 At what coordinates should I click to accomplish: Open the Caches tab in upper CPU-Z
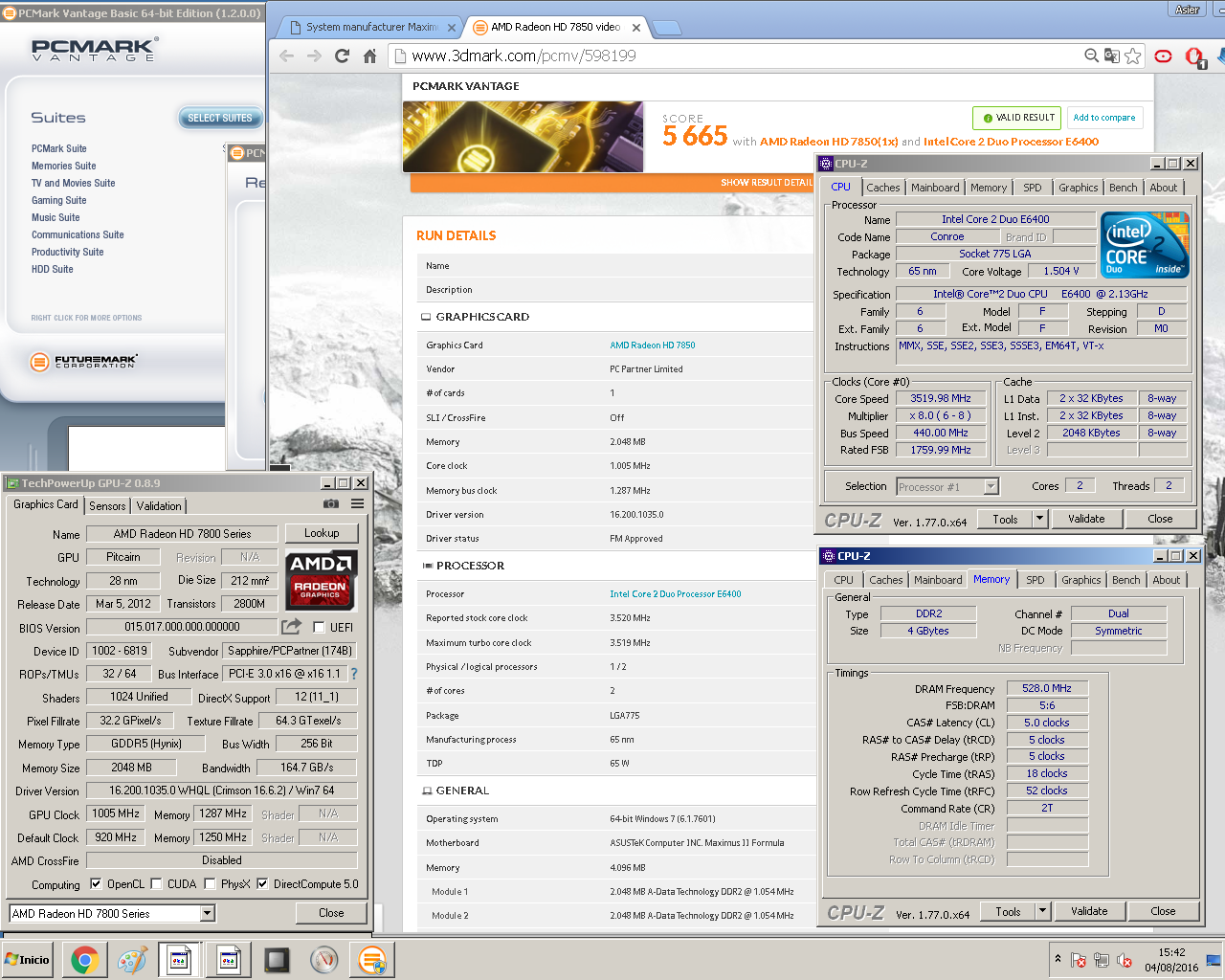pos(882,188)
